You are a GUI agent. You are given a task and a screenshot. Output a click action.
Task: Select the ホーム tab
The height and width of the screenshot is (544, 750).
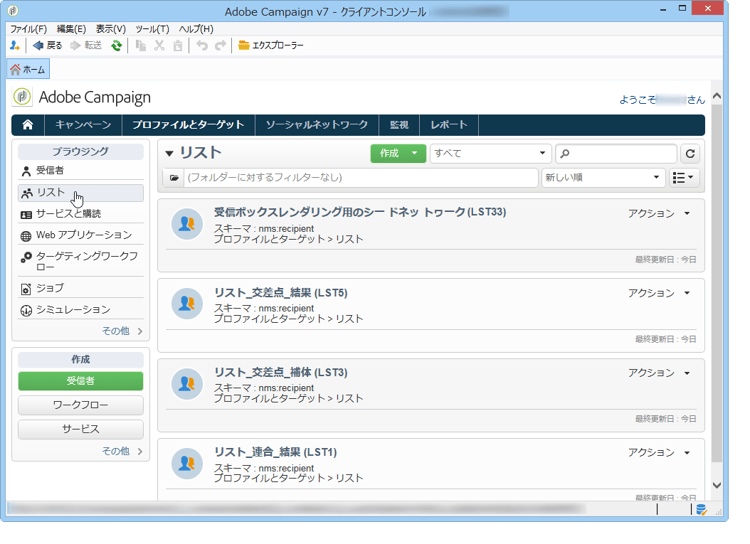point(28,69)
